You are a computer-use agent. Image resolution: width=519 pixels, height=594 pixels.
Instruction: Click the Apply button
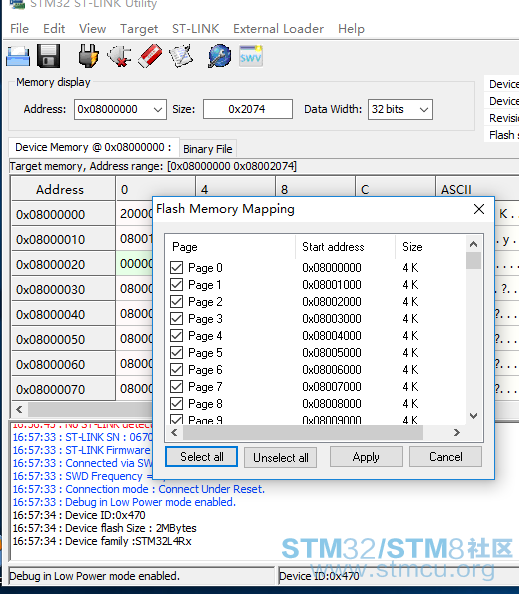tap(366, 456)
